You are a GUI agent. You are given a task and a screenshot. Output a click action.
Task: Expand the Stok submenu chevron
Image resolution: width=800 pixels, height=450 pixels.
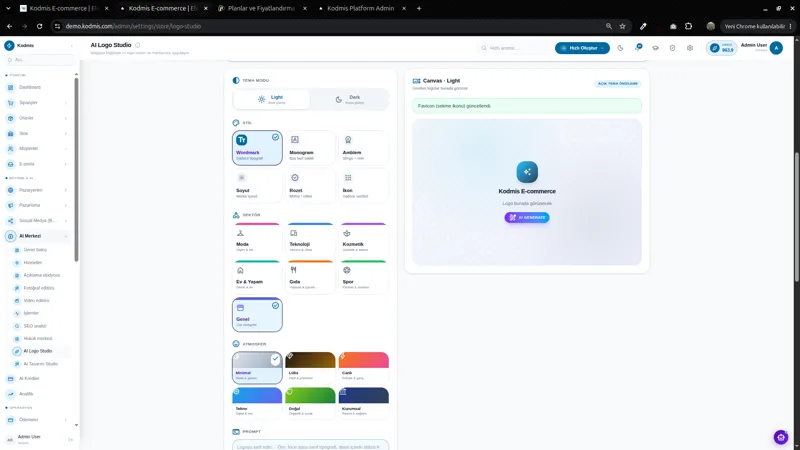click(x=66, y=133)
